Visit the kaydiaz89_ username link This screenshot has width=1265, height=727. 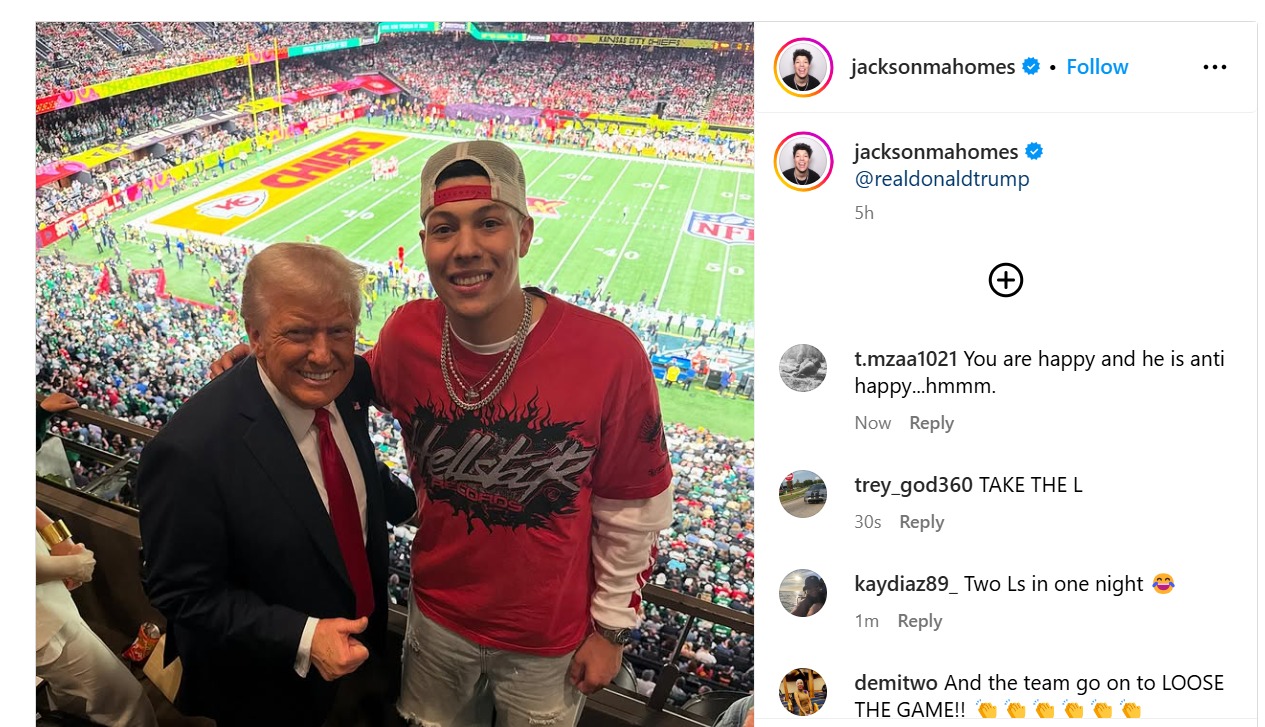[906, 584]
